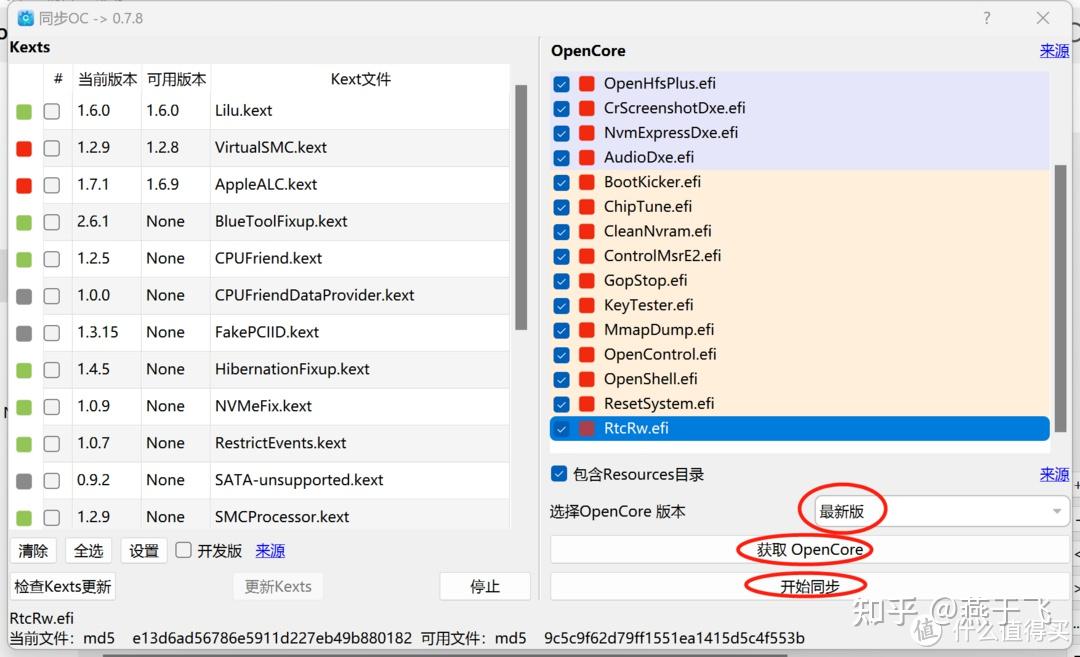Click the red status square beside OpenHfsPlus.efi
1080x657 pixels.
click(587, 84)
